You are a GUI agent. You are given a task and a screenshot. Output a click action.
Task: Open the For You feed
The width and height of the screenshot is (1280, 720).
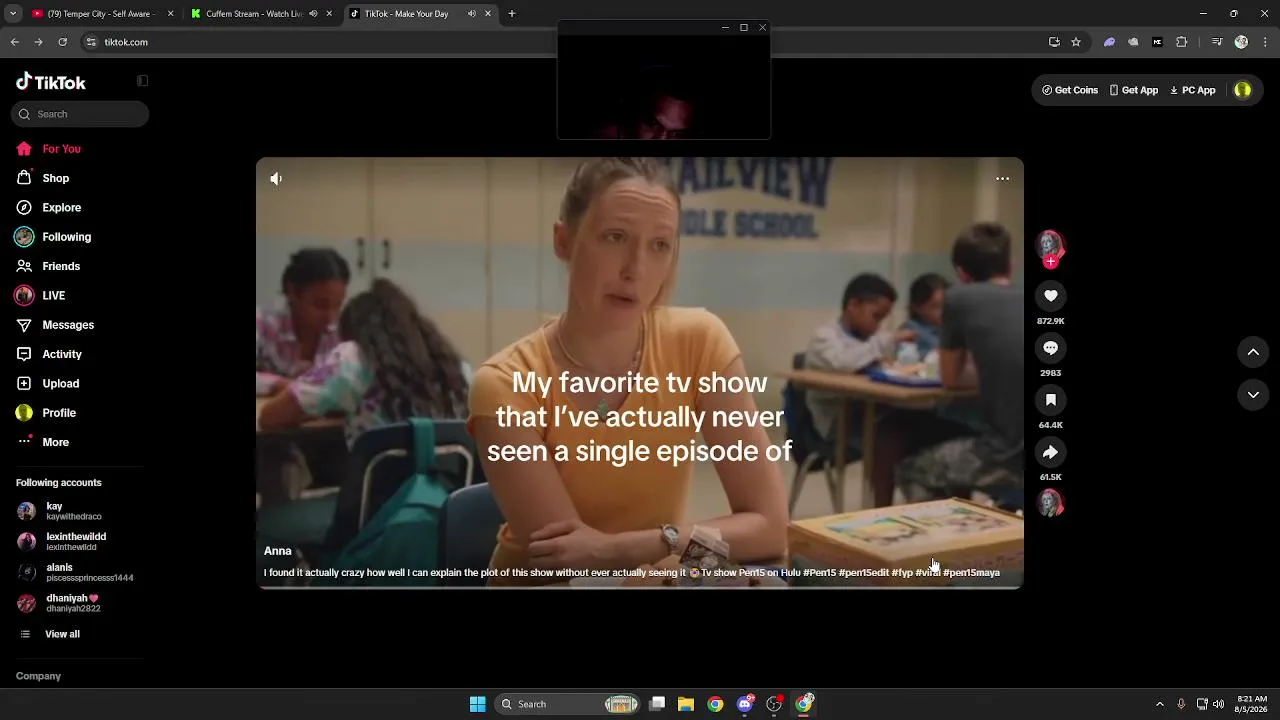tap(48, 149)
